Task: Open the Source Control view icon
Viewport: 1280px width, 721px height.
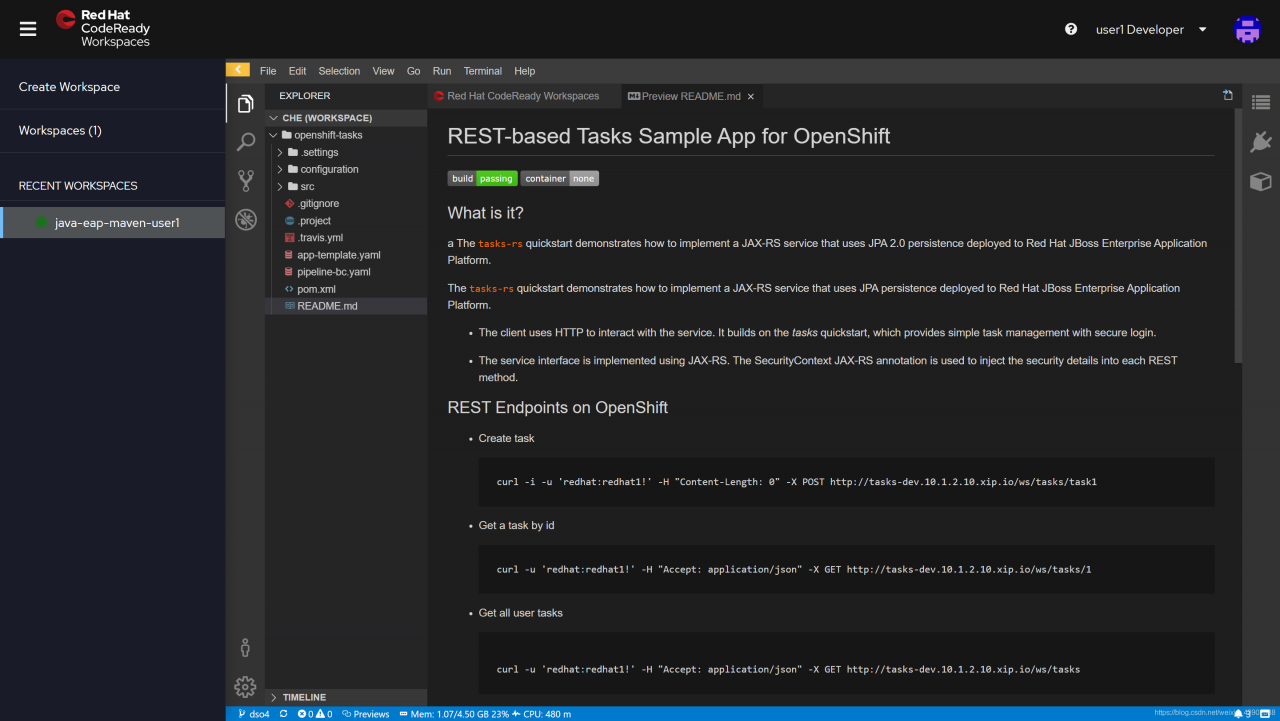Action: 246,181
